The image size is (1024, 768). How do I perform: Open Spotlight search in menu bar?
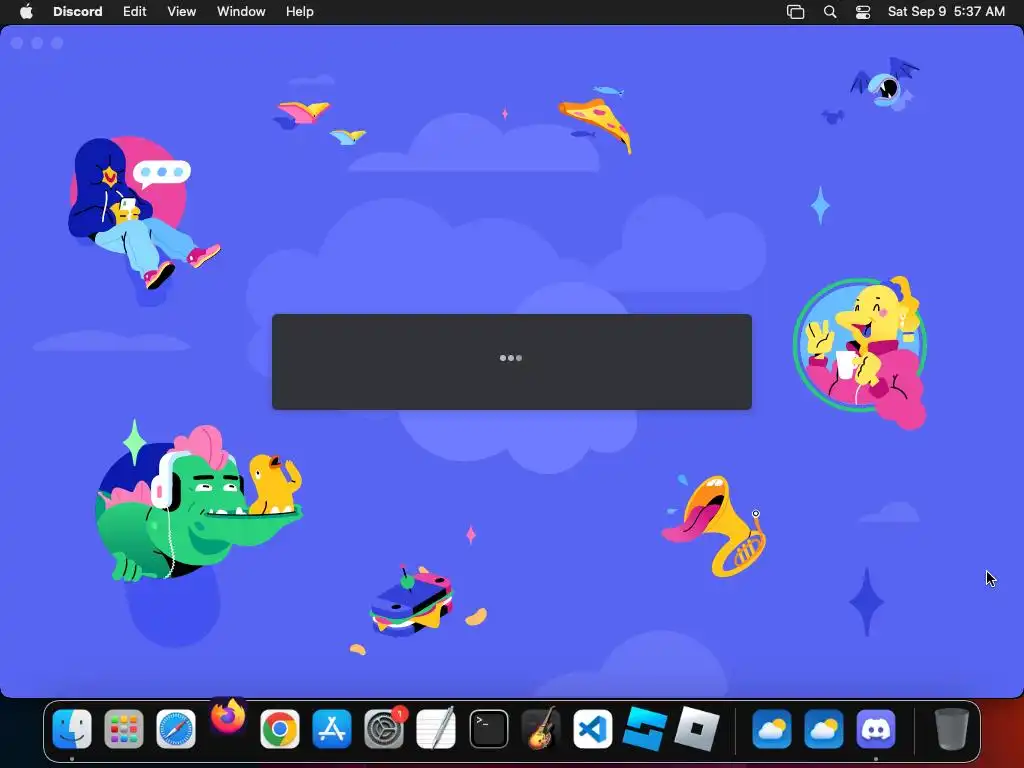pos(830,12)
